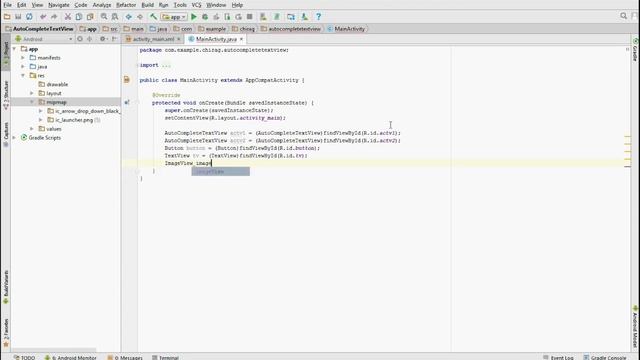The height and width of the screenshot is (360, 640).
Task: Navigate Forward with the grey arrow icon
Action: click(x=140, y=17)
